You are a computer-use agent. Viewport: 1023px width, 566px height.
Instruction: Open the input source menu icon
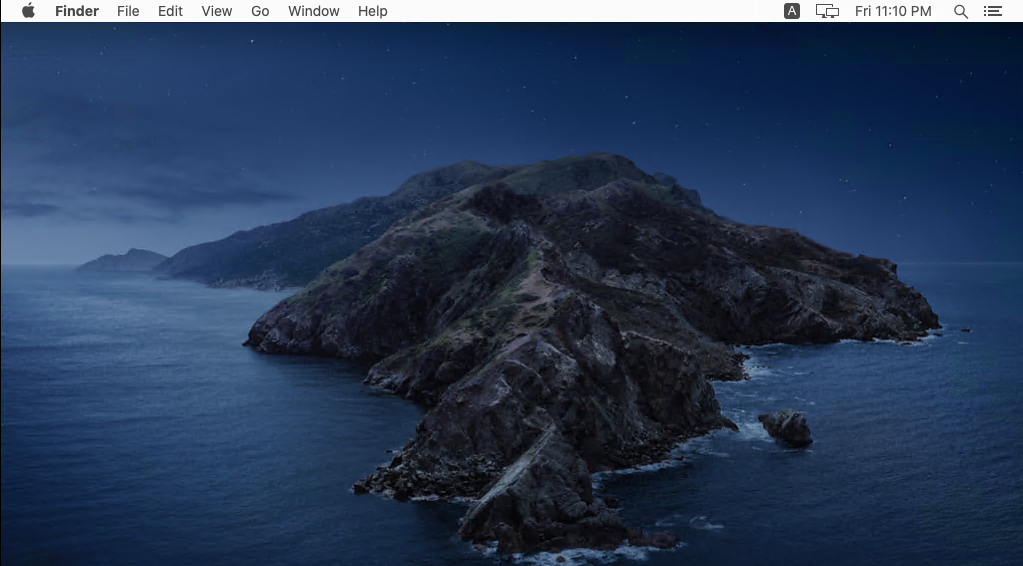click(x=792, y=11)
